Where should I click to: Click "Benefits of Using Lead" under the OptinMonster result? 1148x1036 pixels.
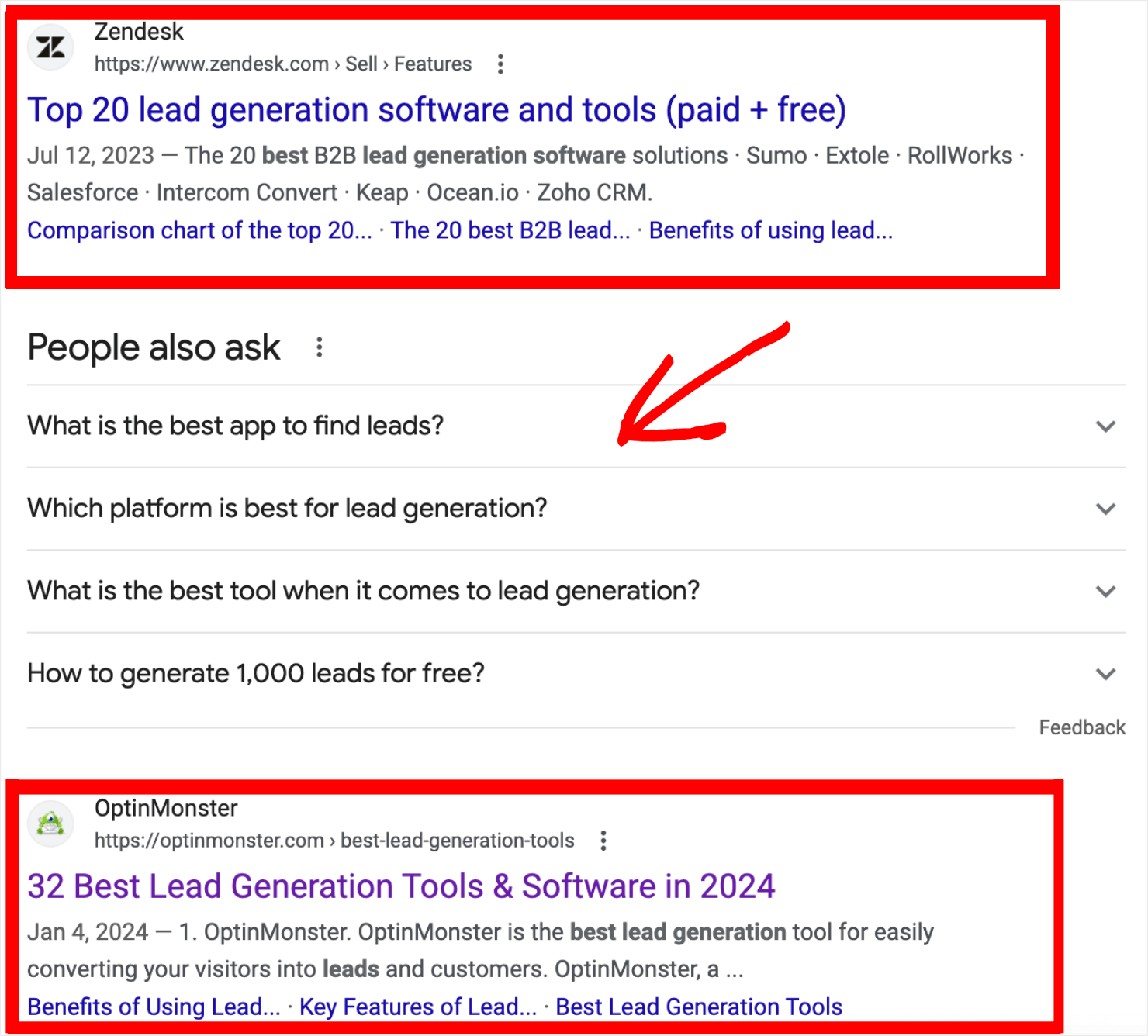153,1007
